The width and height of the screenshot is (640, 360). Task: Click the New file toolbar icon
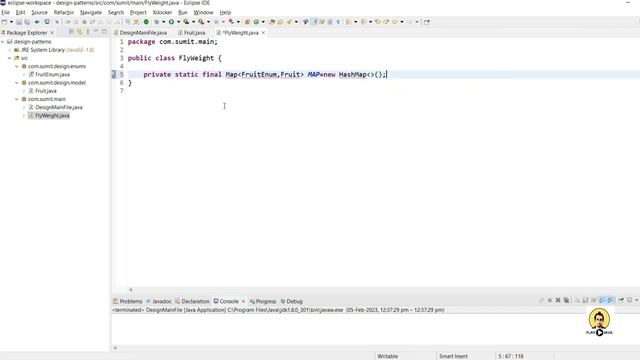pyautogui.click(x=4, y=22)
